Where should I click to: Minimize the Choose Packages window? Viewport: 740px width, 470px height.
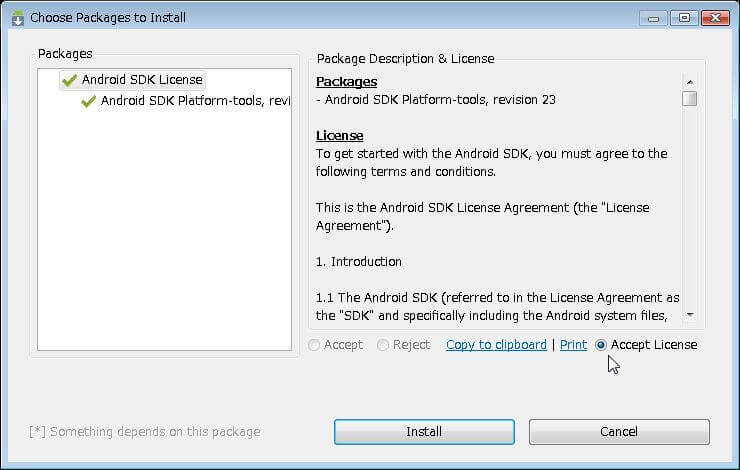click(658, 17)
